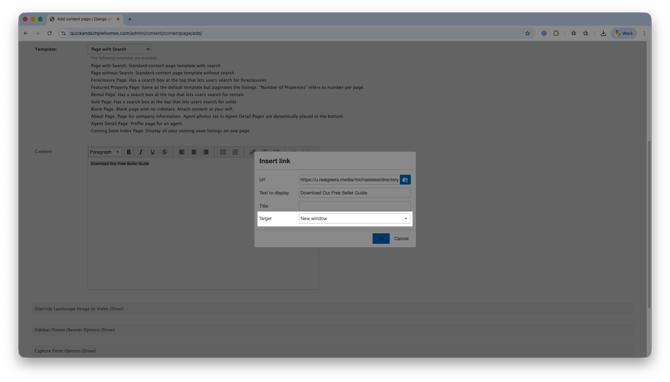
Task: Click the 'Insert link' dialog title
Action: point(275,161)
